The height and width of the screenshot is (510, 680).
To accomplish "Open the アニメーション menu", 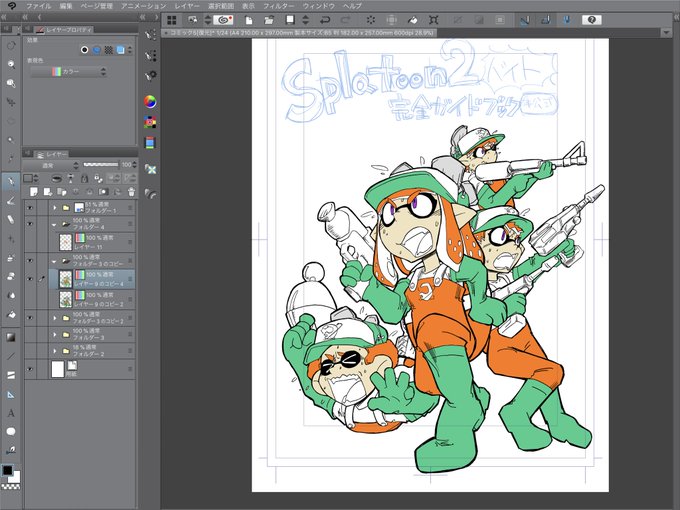I will (144, 6).
